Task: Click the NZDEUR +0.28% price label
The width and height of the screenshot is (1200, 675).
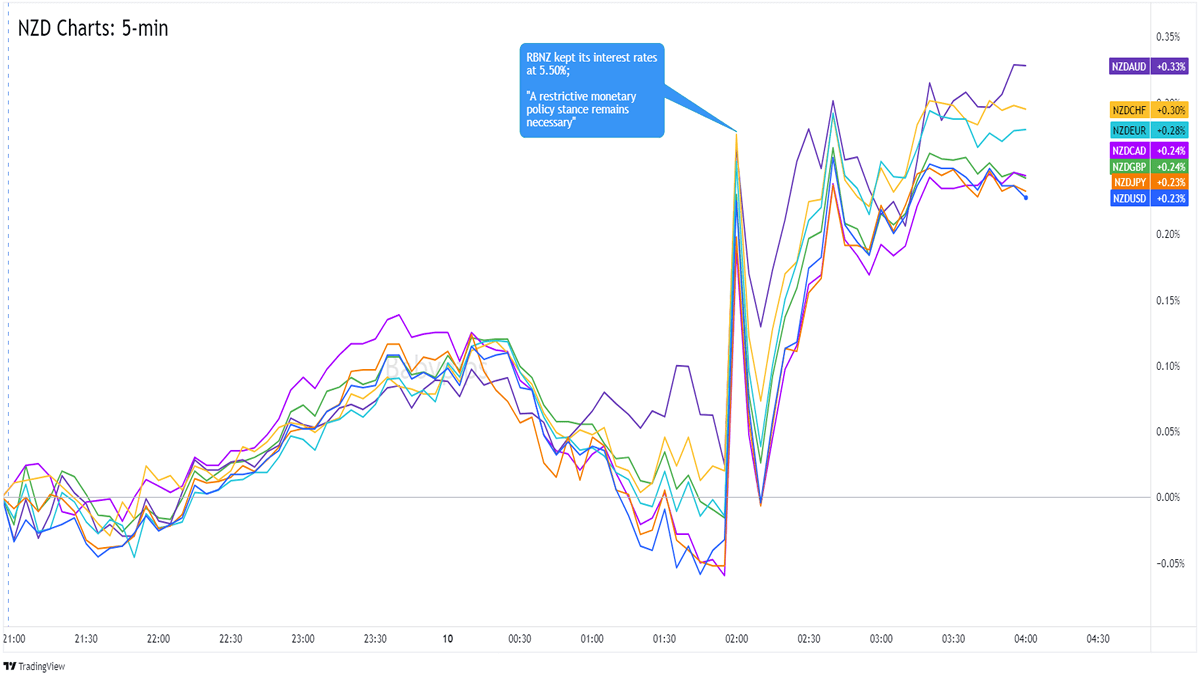Action: point(1148,131)
